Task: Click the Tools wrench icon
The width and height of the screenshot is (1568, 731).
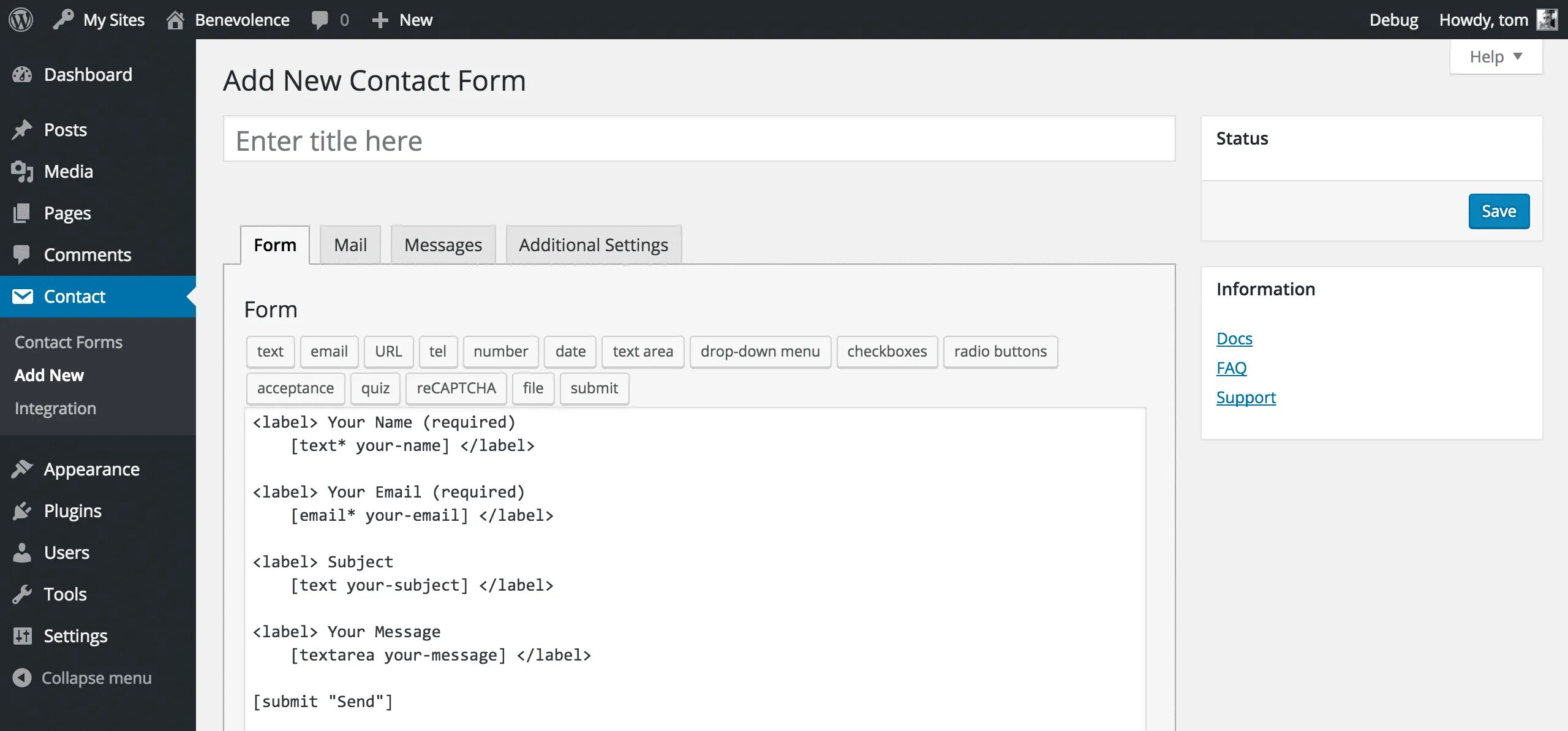Action: (x=22, y=594)
